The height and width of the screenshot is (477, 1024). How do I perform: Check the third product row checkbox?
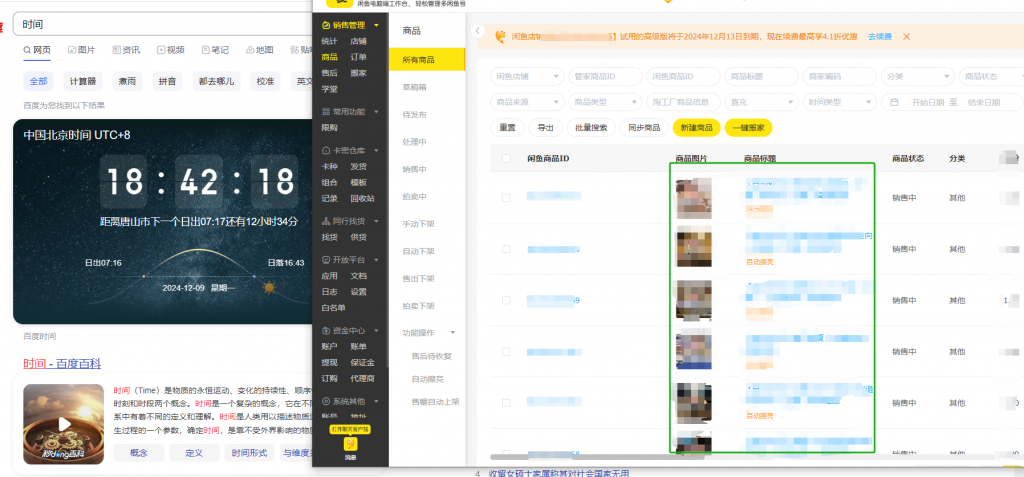point(506,300)
